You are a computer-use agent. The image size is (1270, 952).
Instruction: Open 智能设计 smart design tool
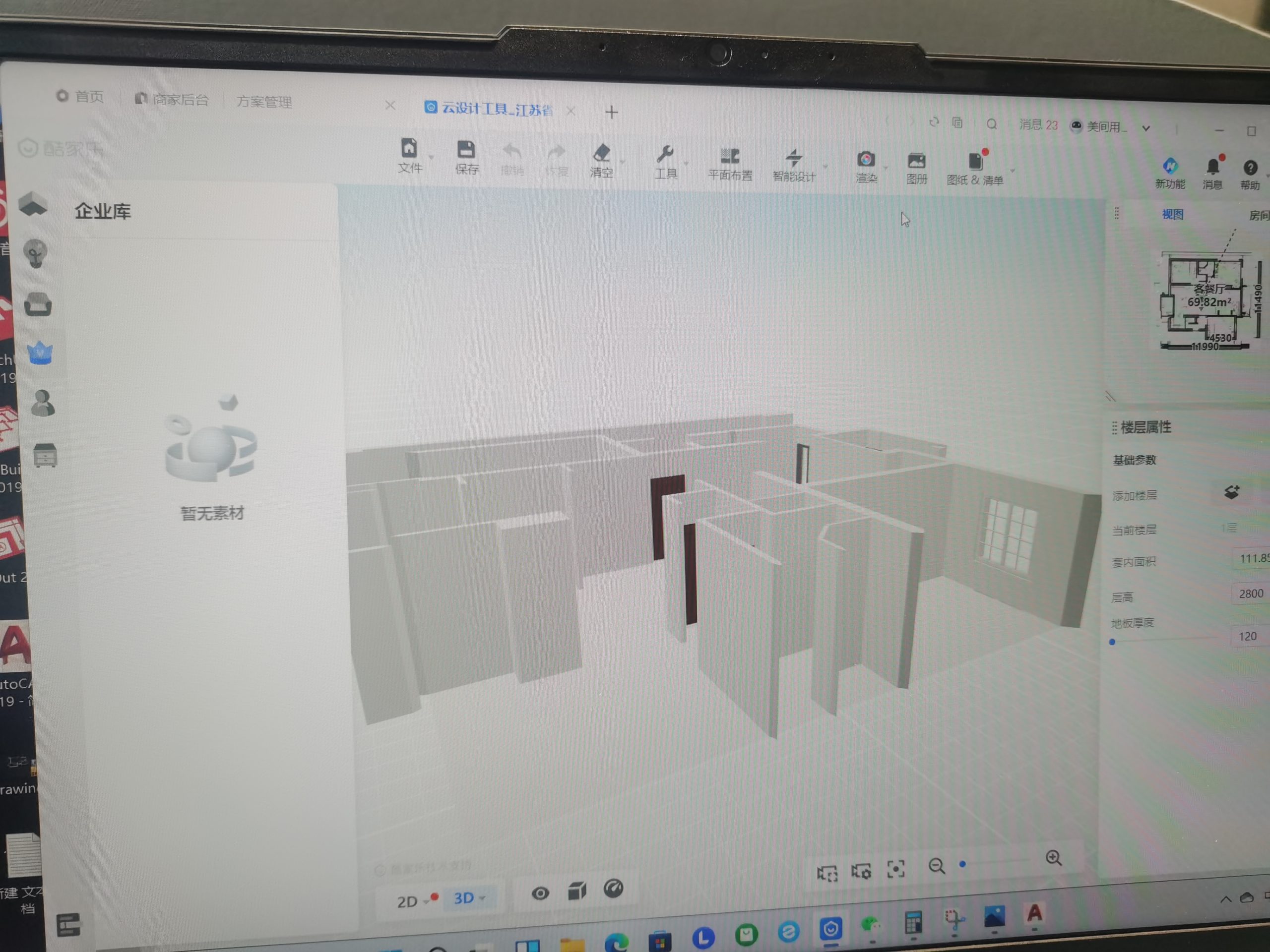click(x=794, y=158)
